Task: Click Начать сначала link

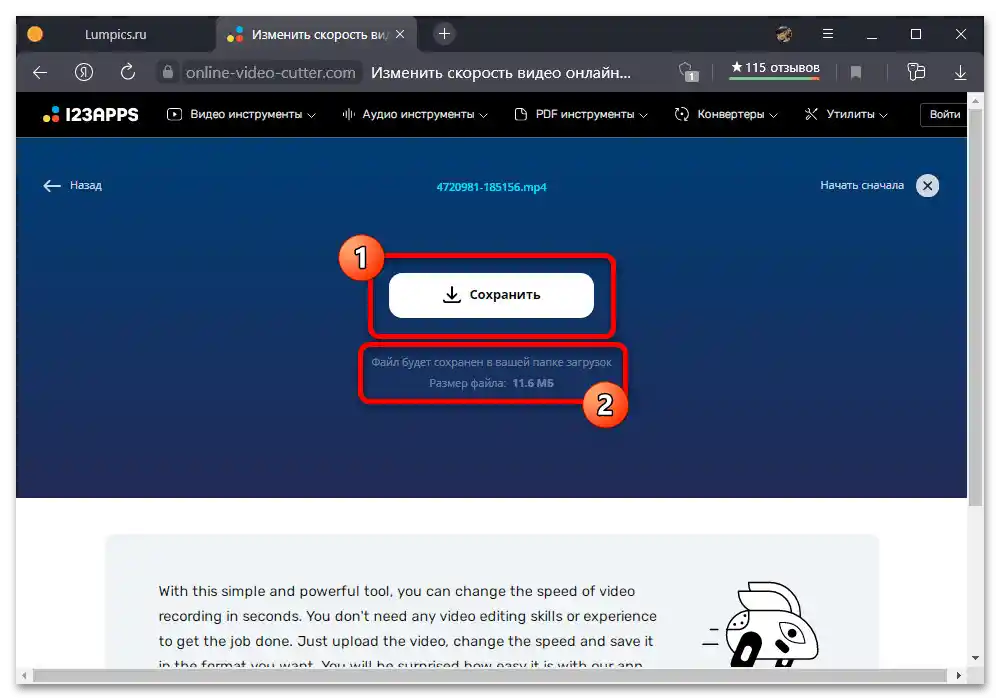Action: pos(862,186)
